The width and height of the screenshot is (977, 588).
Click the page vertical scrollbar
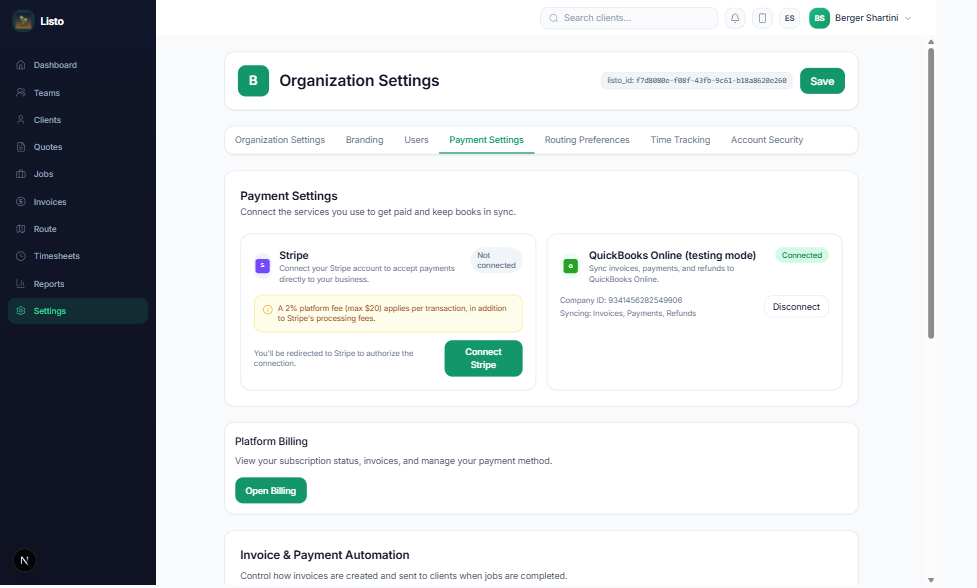[931, 193]
